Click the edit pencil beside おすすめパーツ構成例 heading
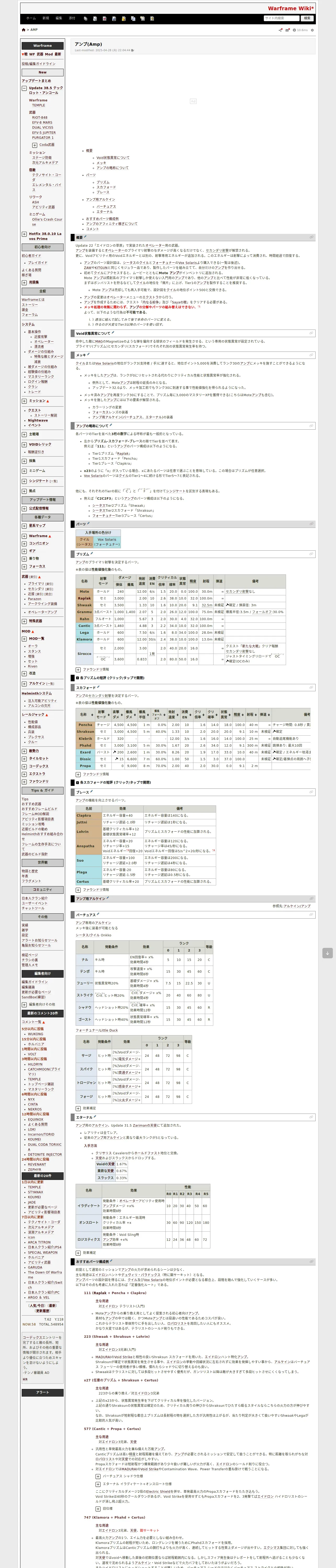 coord(111,1261)
